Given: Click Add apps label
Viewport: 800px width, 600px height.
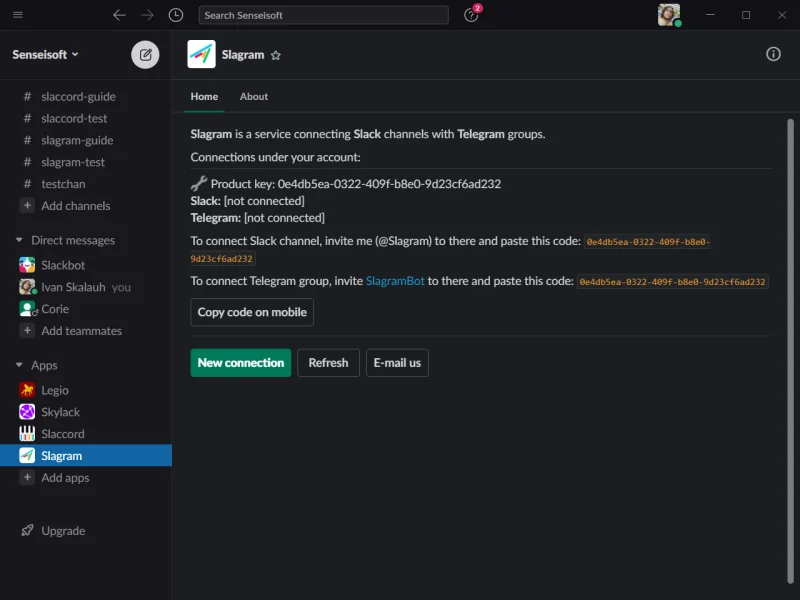Looking at the screenshot, I should pos(65,478).
